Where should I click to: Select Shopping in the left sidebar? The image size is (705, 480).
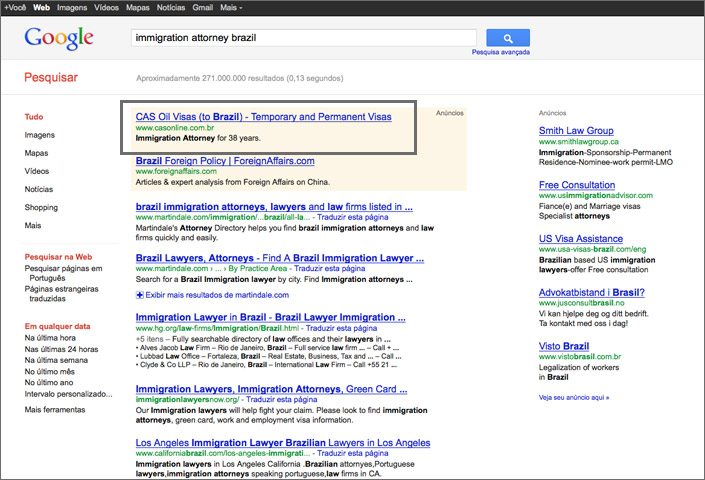point(41,207)
